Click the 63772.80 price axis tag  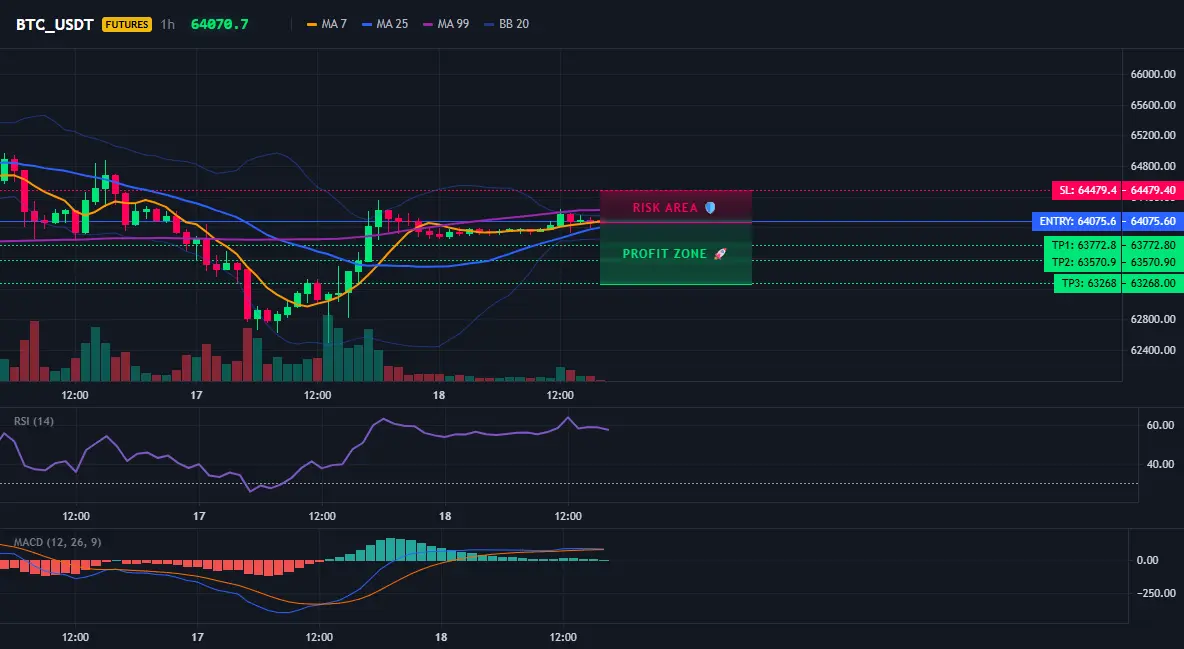point(1153,245)
